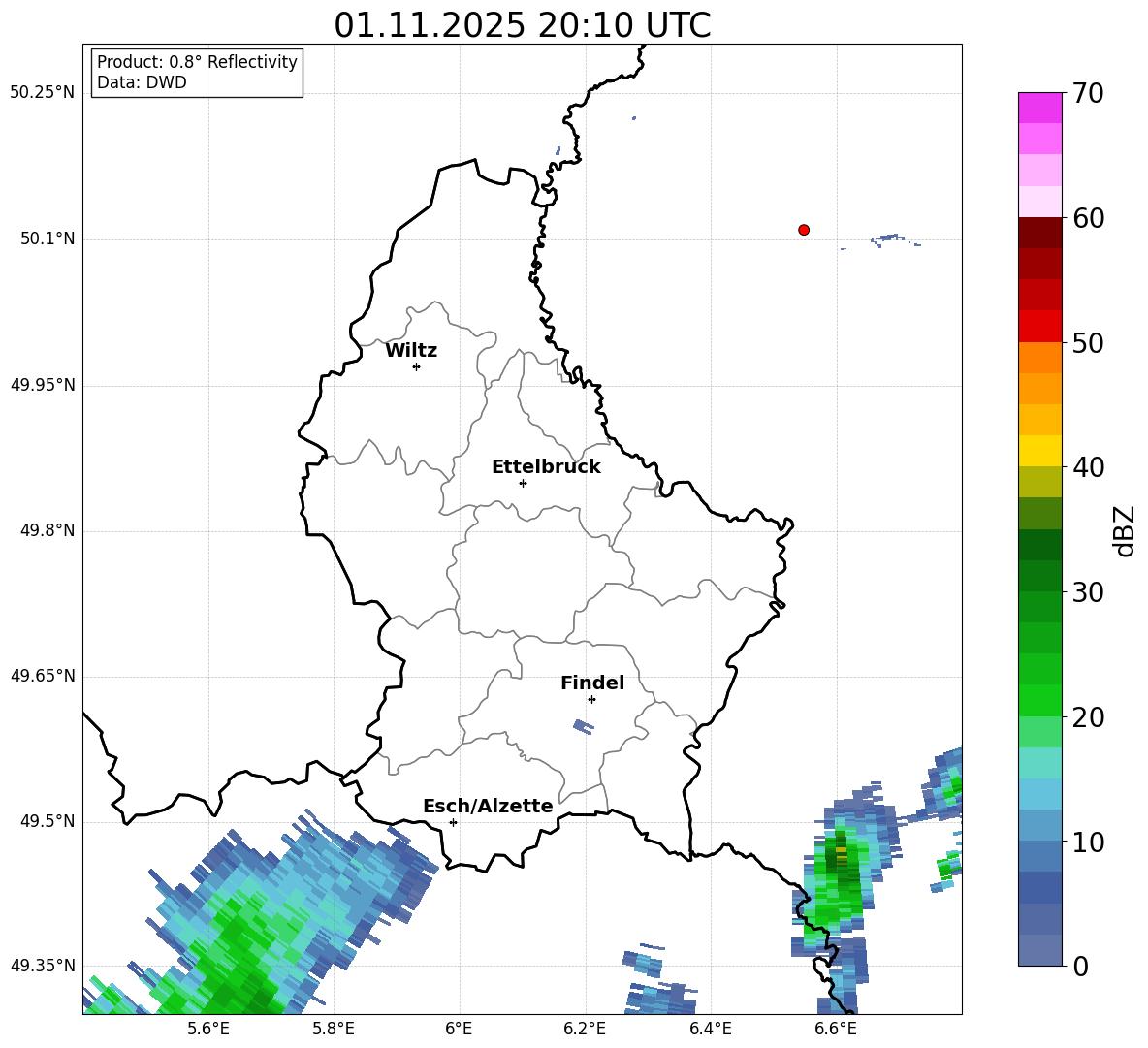Click the Esch/Alzette station cross marker
1148x1048 pixels.
pyautogui.click(x=453, y=822)
